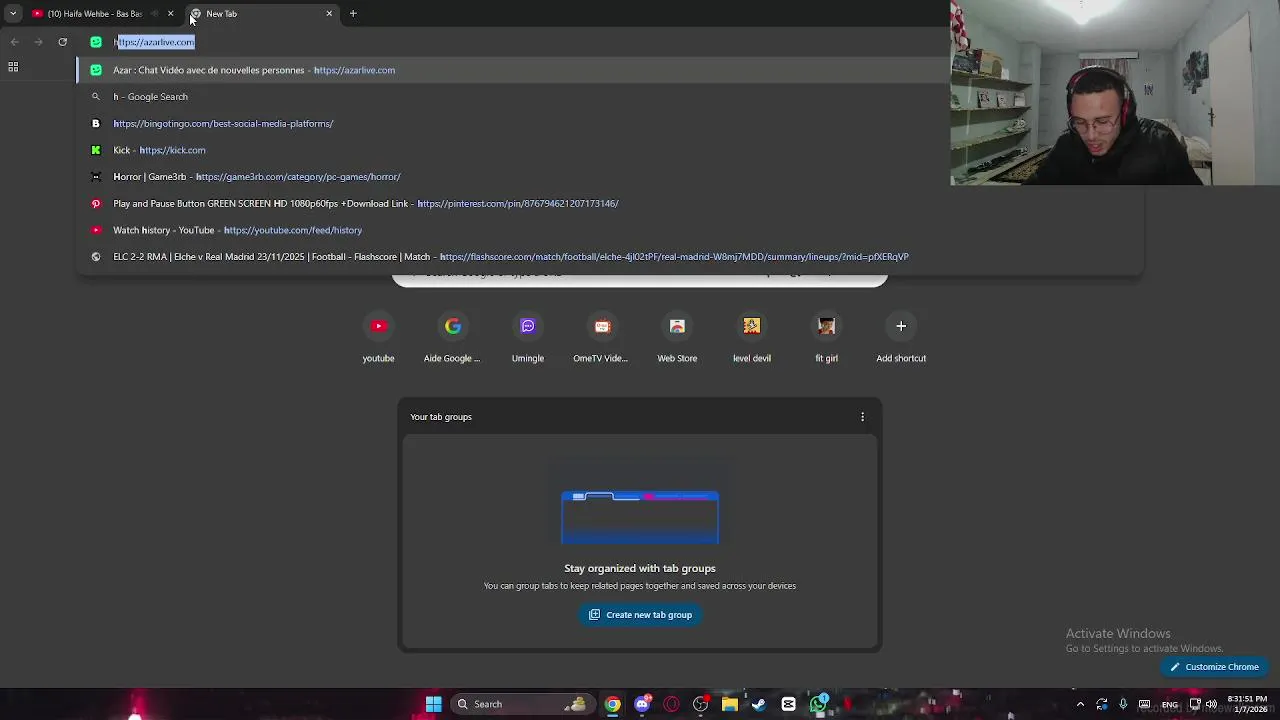Show hidden system tray icons chevron

click(x=1080, y=704)
